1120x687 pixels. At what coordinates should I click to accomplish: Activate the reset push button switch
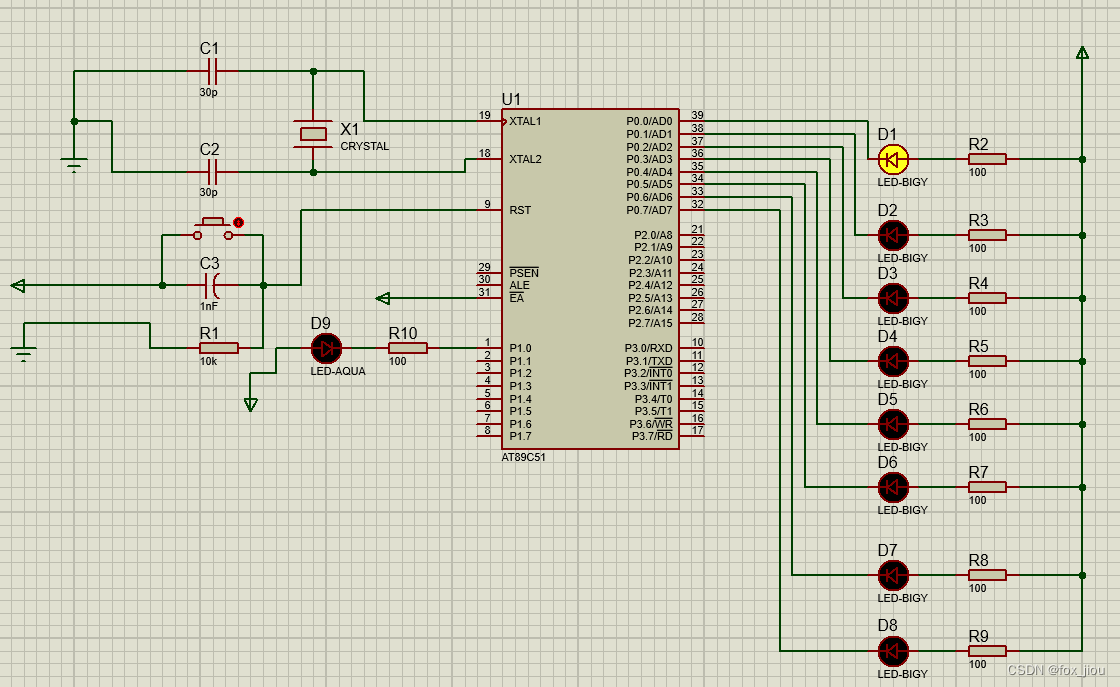click(213, 229)
